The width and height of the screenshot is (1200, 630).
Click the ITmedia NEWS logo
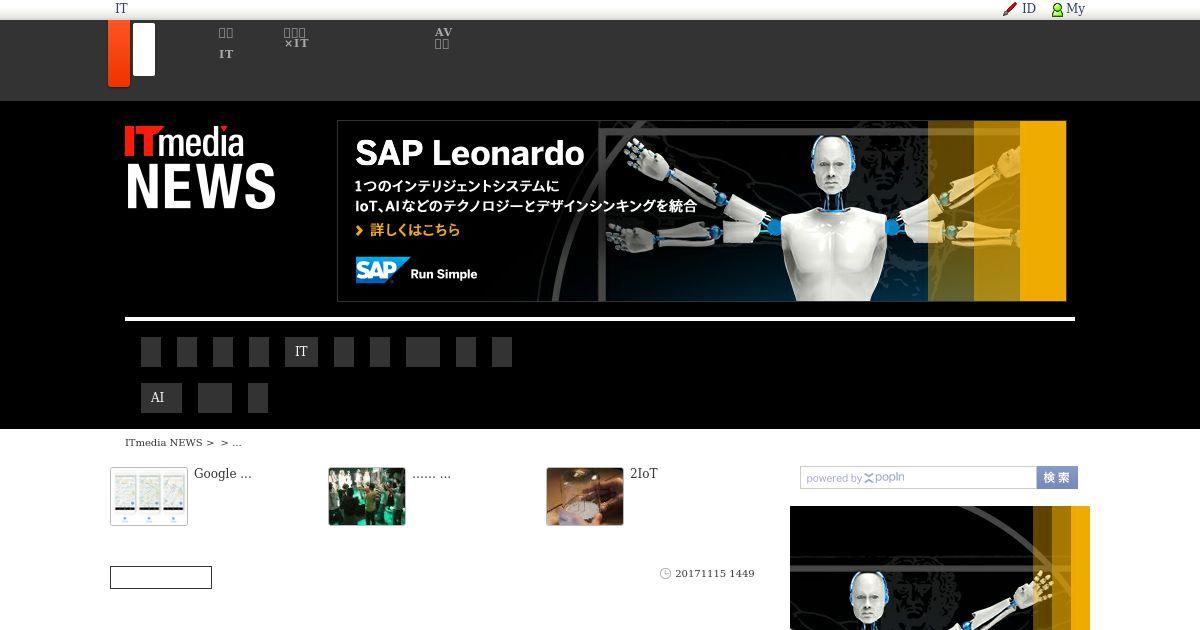200,167
